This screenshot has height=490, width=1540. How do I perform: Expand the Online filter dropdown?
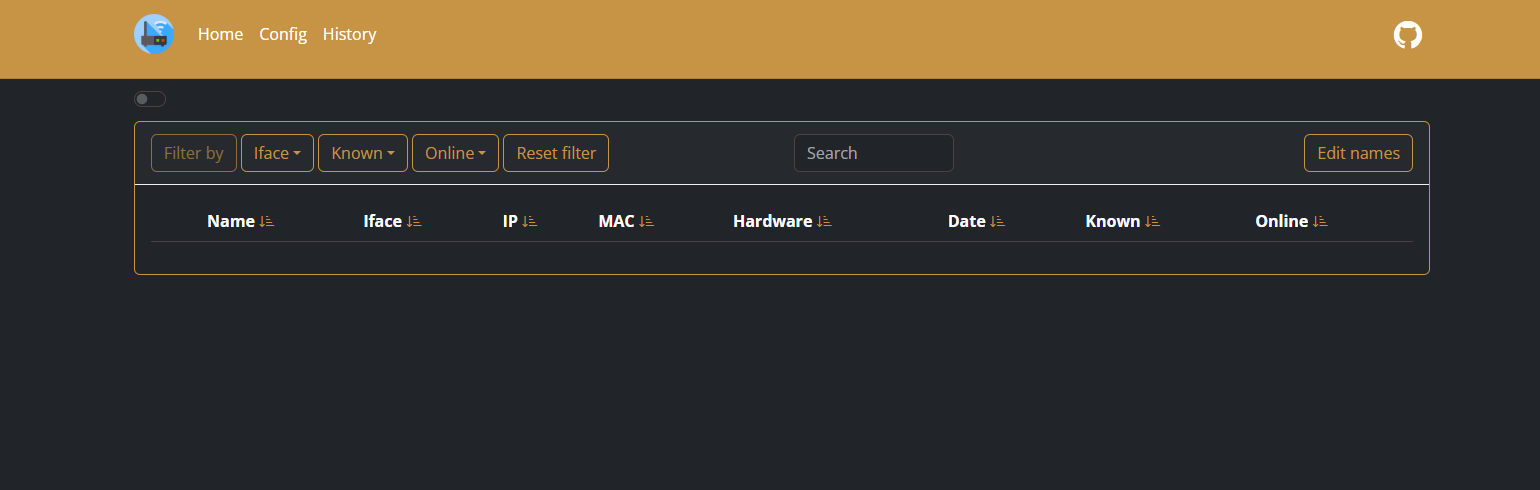click(455, 153)
